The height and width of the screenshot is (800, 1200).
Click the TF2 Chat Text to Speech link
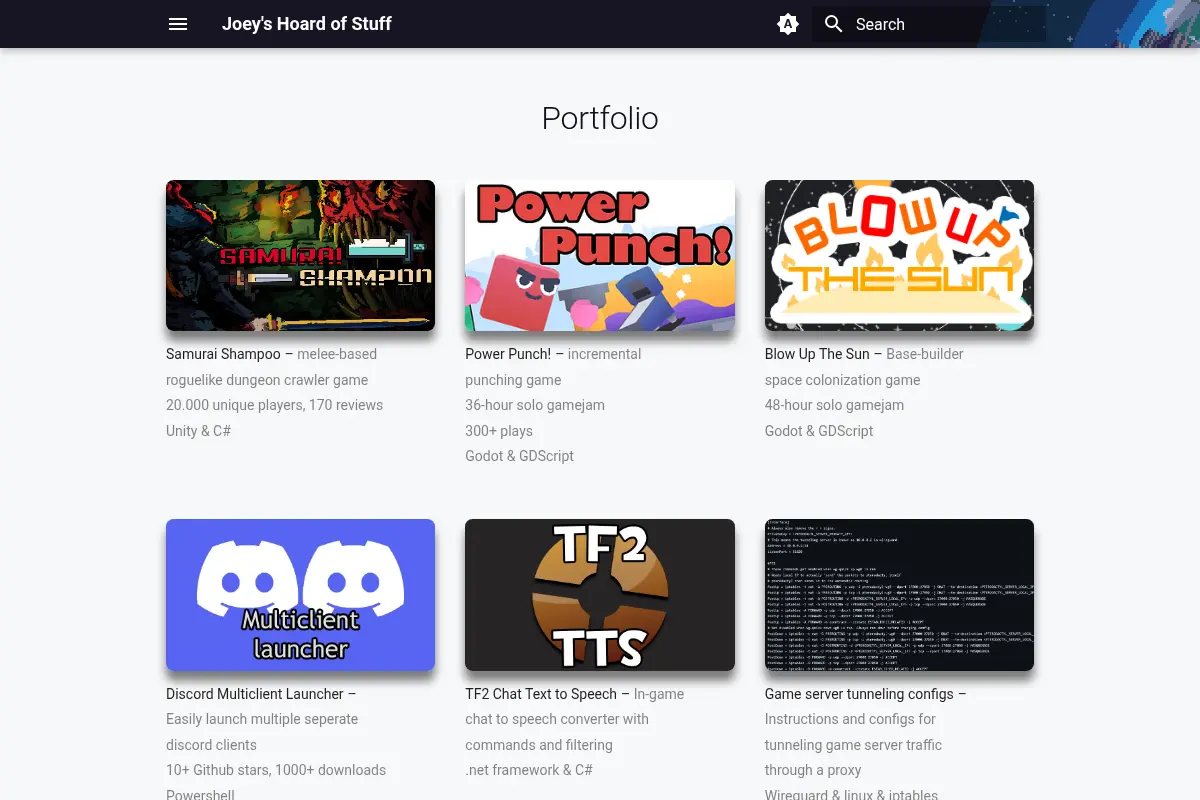click(x=541, y=694)
